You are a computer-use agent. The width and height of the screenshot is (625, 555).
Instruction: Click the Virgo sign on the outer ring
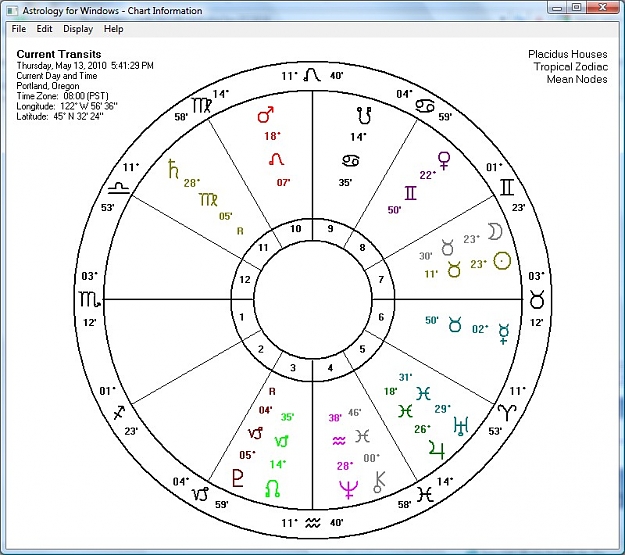click(x=201, y=105)
